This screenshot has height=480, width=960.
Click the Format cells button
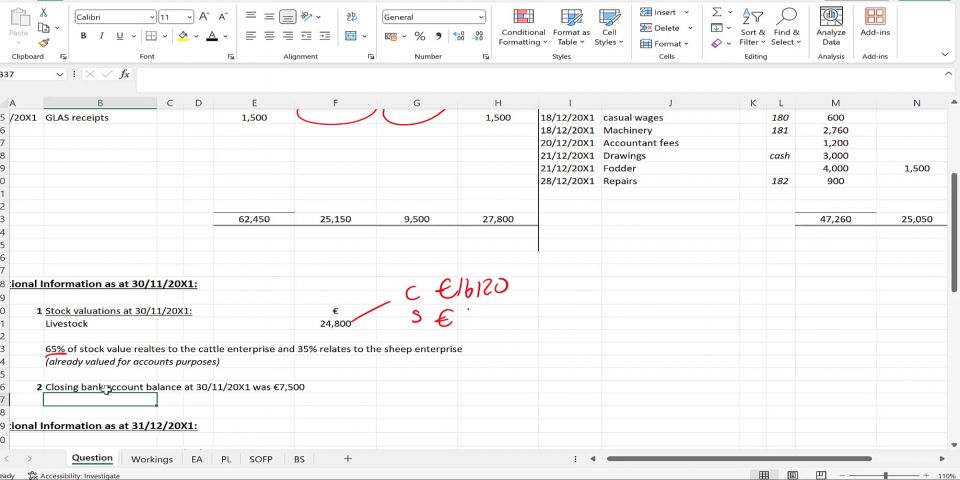(665, 43)
